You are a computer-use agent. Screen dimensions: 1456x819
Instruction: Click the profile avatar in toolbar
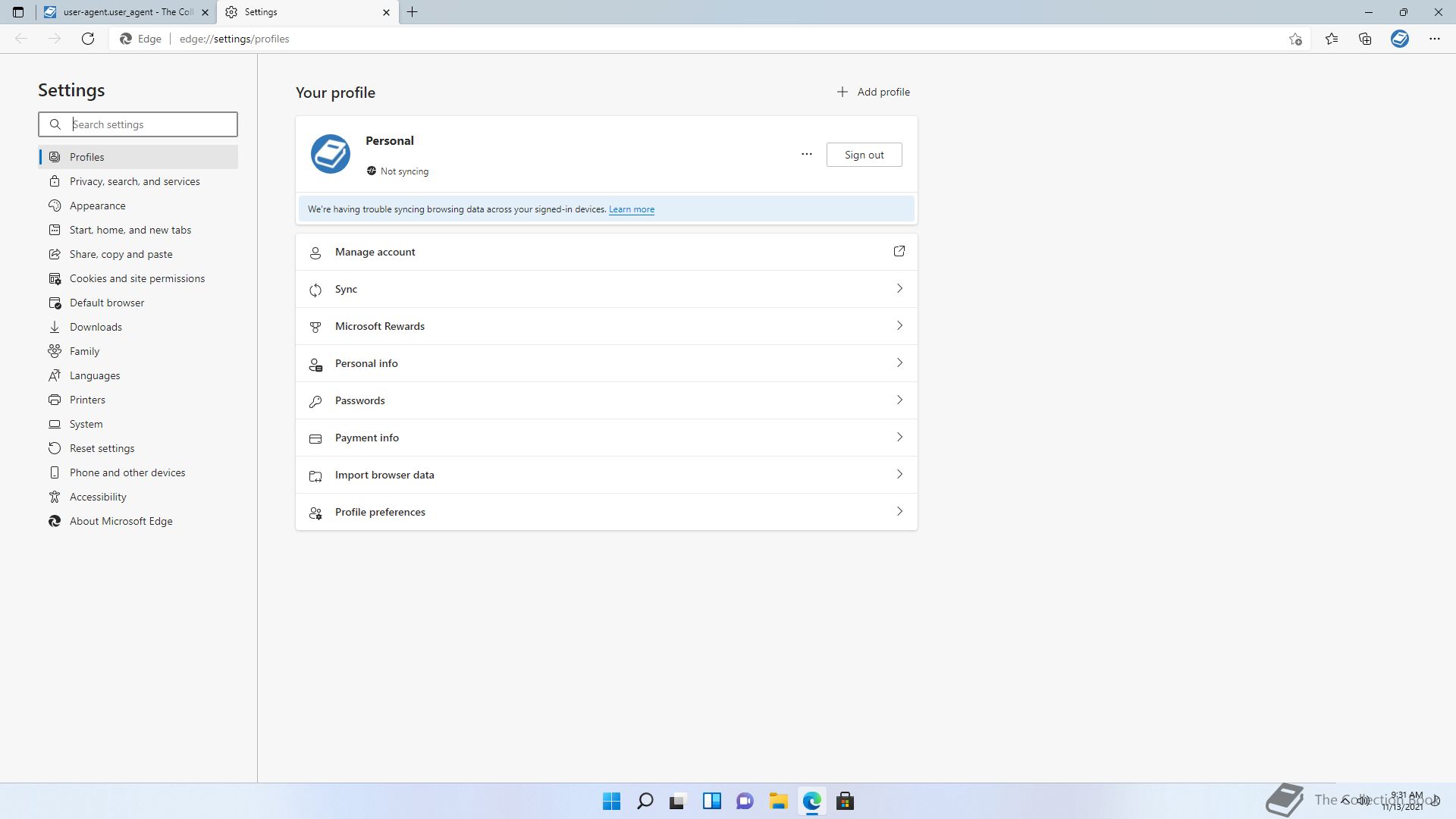pos(1400,39)
